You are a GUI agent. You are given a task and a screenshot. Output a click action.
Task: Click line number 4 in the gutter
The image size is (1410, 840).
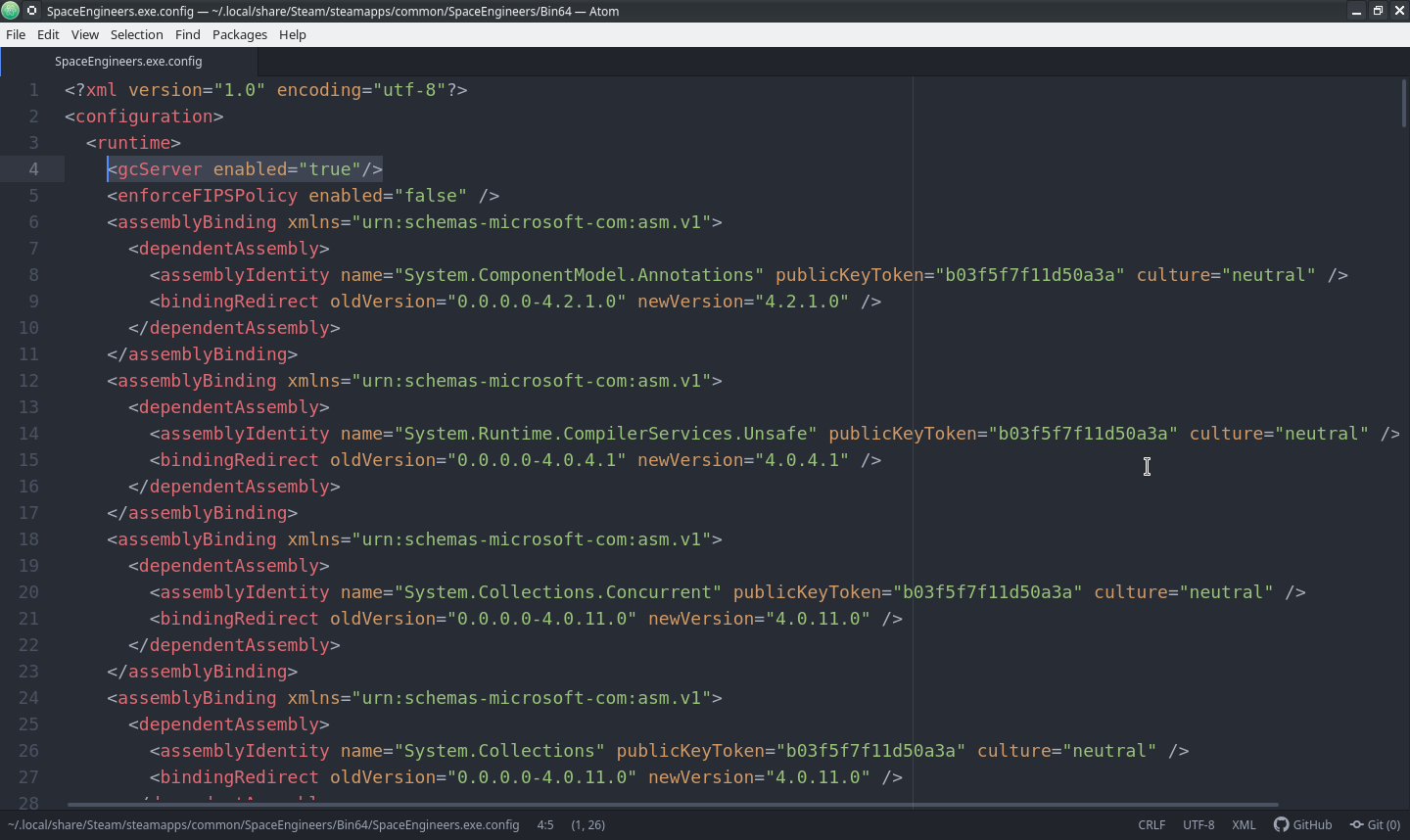click(33, 169)
